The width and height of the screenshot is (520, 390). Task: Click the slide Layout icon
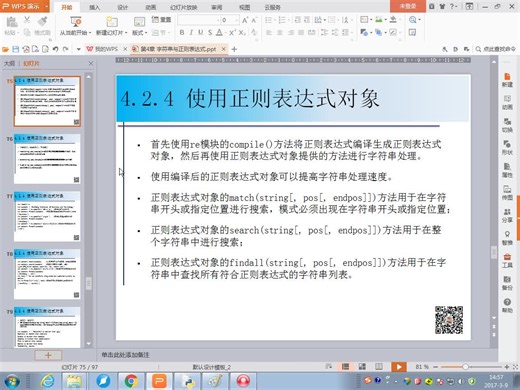[x=139, y=22]
